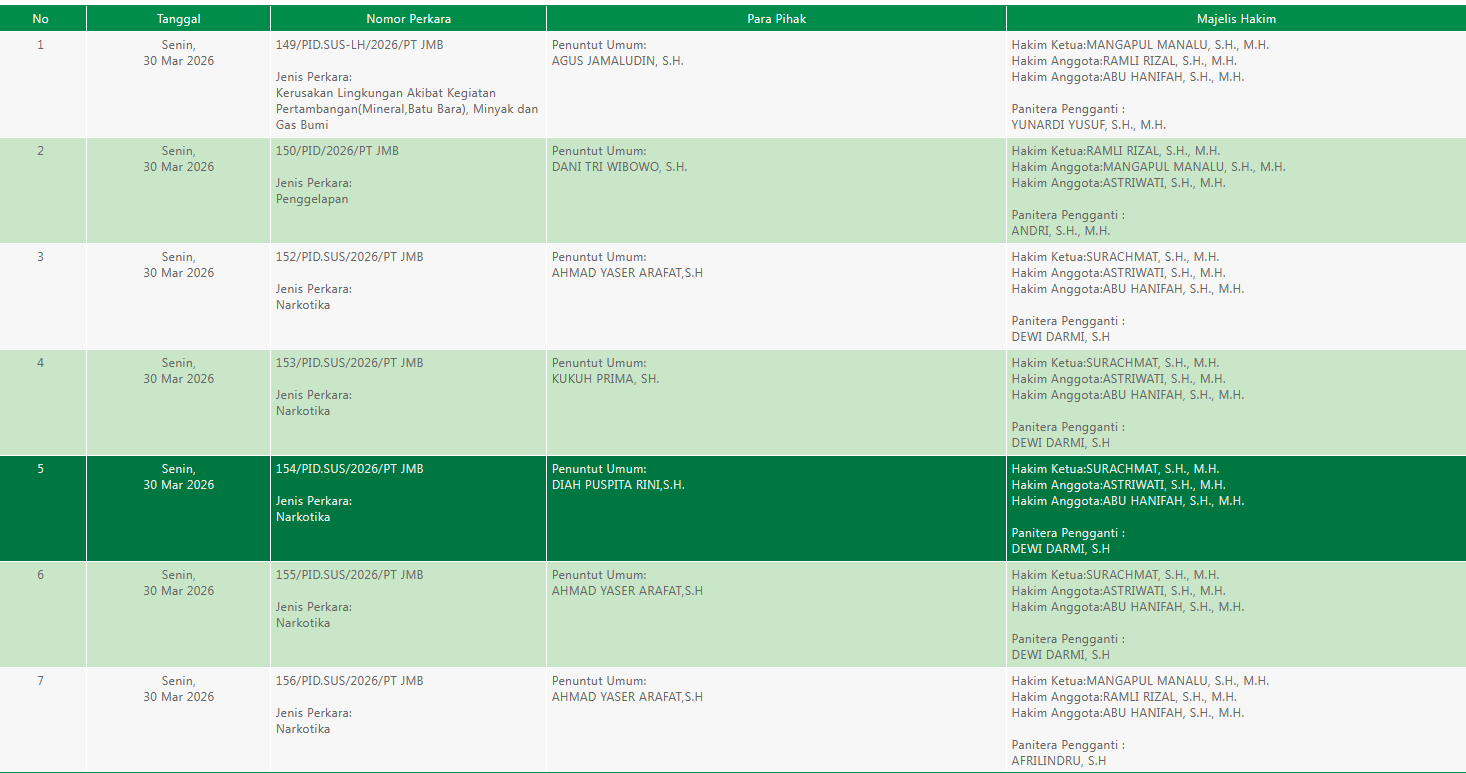Screen dimensions: 1466x773
Task: Click highlighted case 154/PID.SUS/2026/PT JMB
Action: point(349,469)
